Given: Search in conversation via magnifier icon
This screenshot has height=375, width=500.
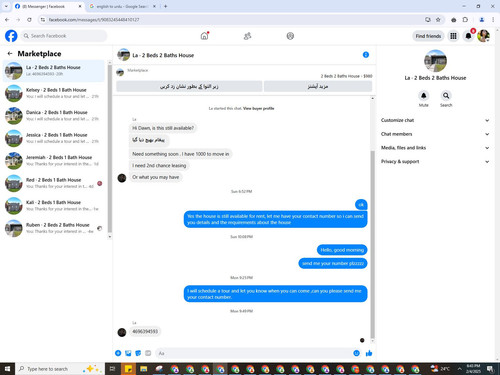Looking at the screenshot, I should (x=446, y=96).
